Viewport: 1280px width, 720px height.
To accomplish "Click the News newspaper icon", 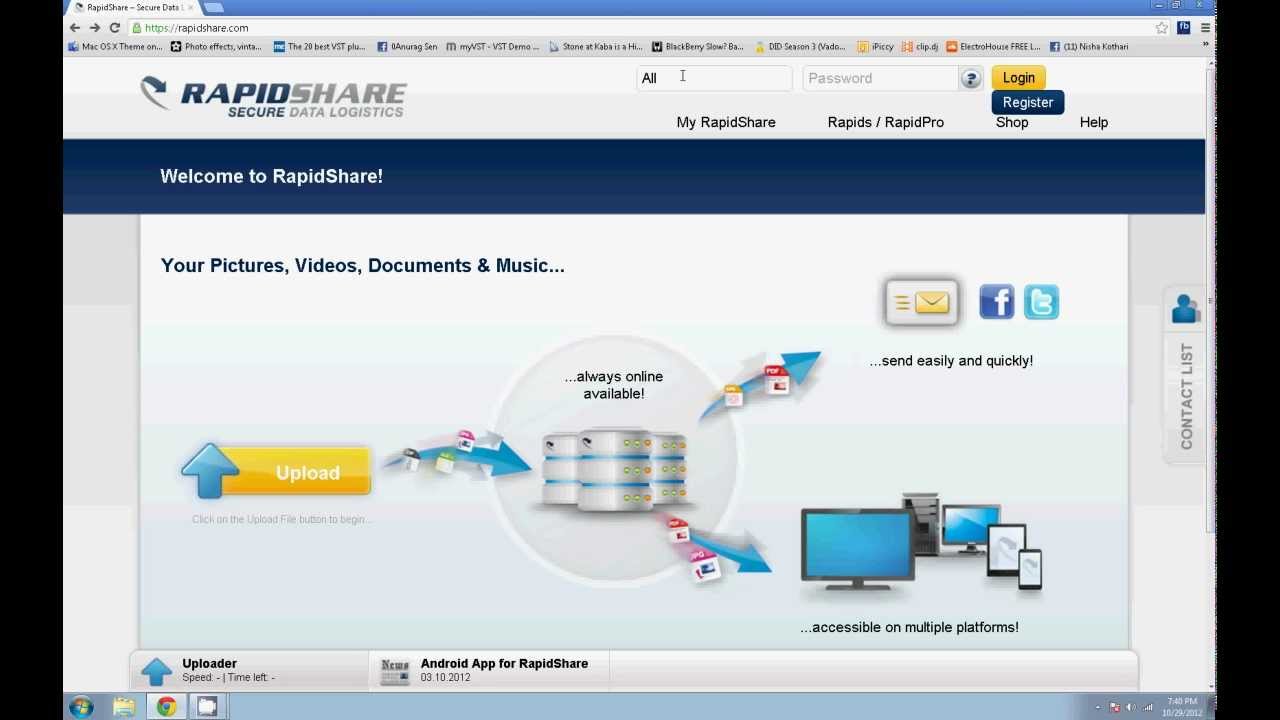I will pos(395,671).
